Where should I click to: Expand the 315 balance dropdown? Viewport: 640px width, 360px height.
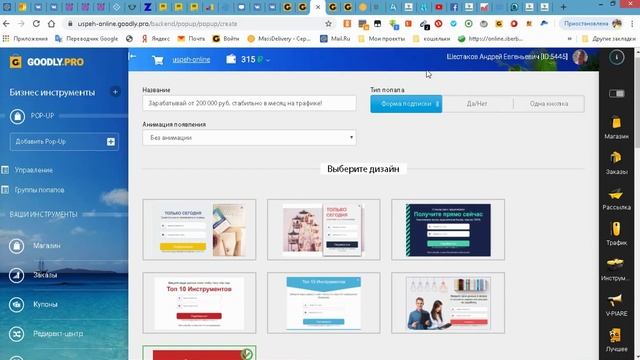268,60
